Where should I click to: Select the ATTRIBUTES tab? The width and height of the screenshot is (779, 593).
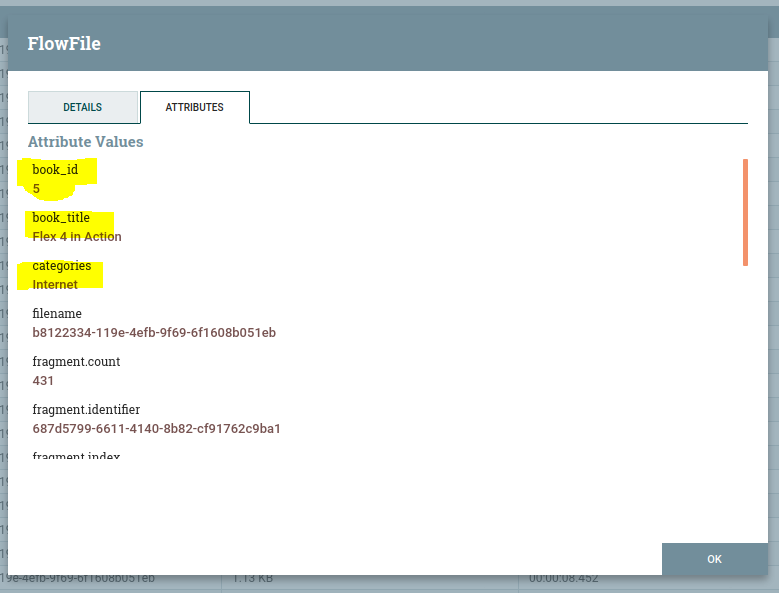point(194,107)
